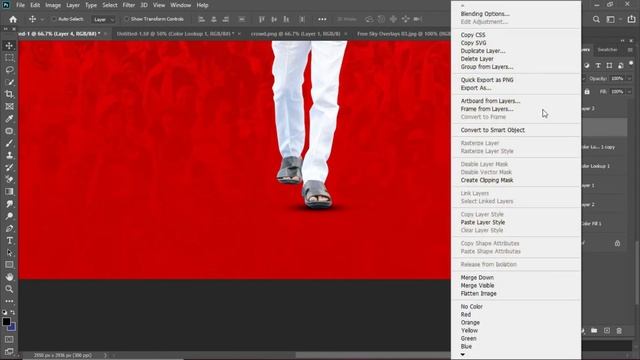
Task: Select the Crop tool
Action: point(9,94)
